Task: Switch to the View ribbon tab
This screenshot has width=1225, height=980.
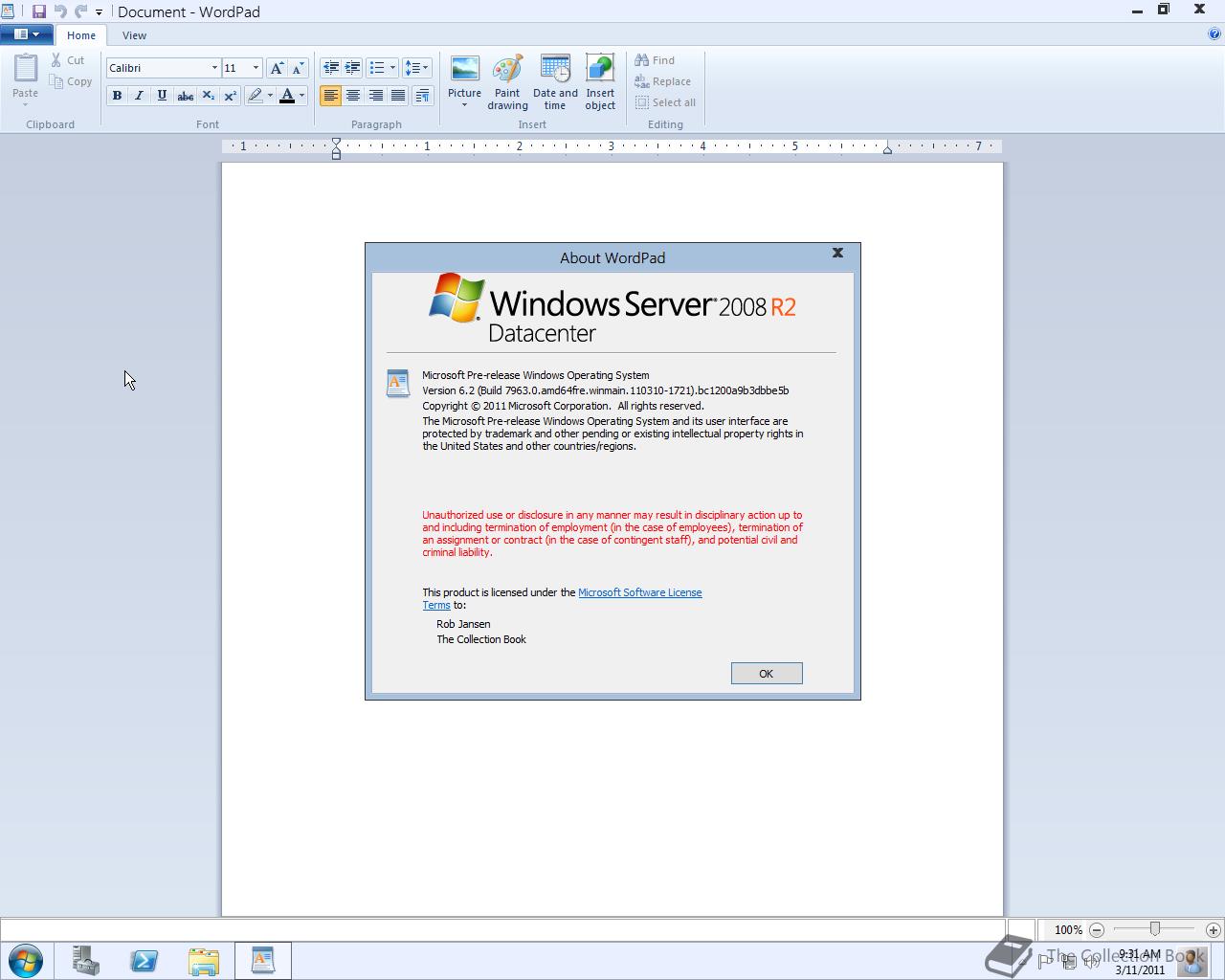Action: (x=134, y=35)
